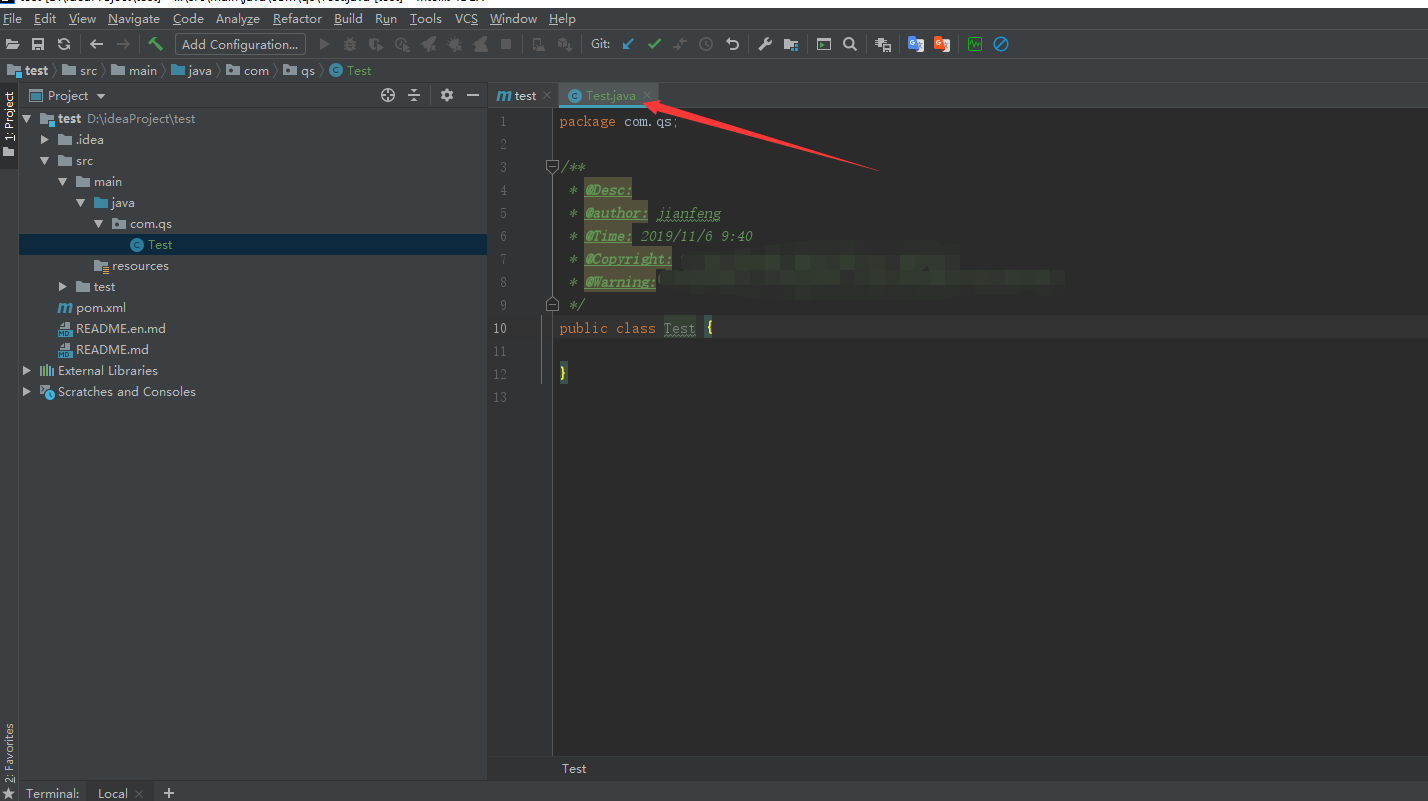Expand the test folder under src
Image resolution: width=1428 pixels, height=801 pixels.
[x=63, y=286]
